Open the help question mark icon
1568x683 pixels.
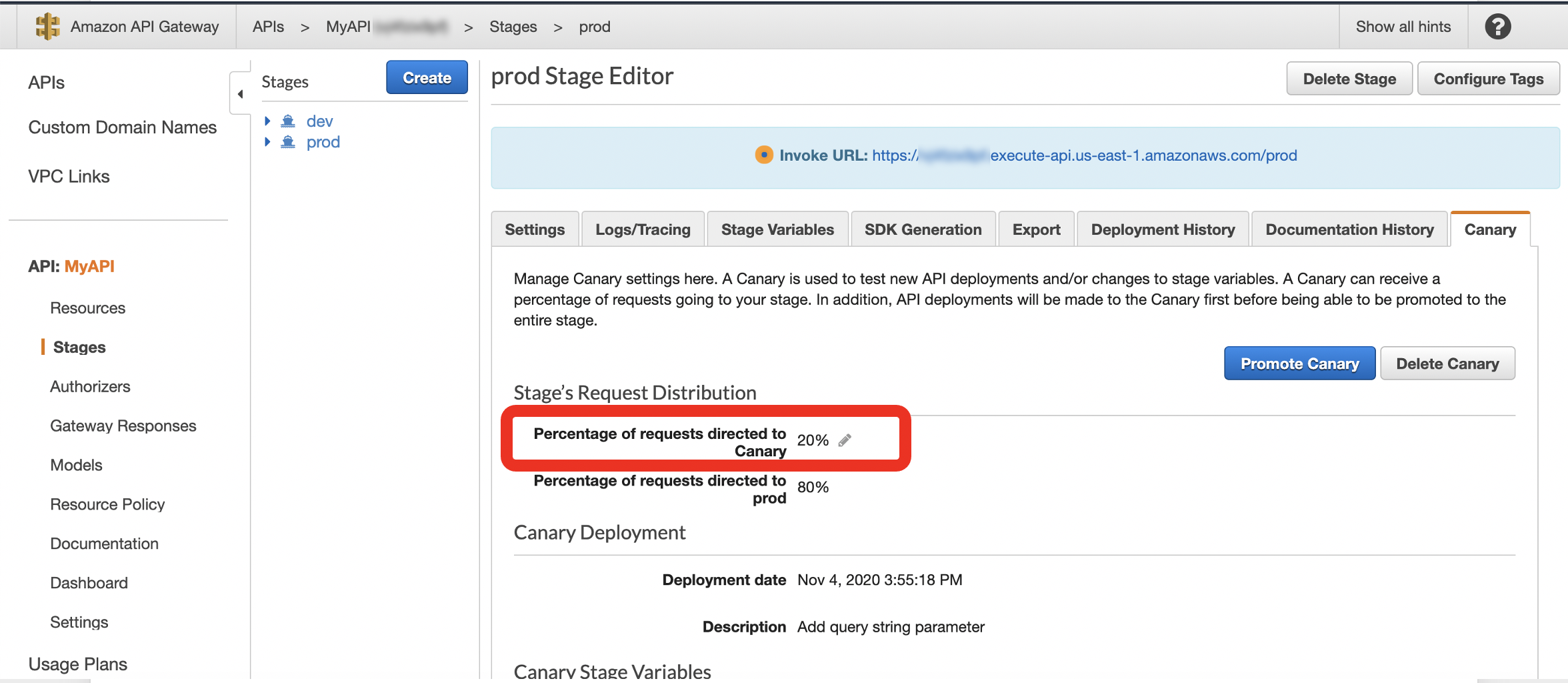pos(1497,27)
